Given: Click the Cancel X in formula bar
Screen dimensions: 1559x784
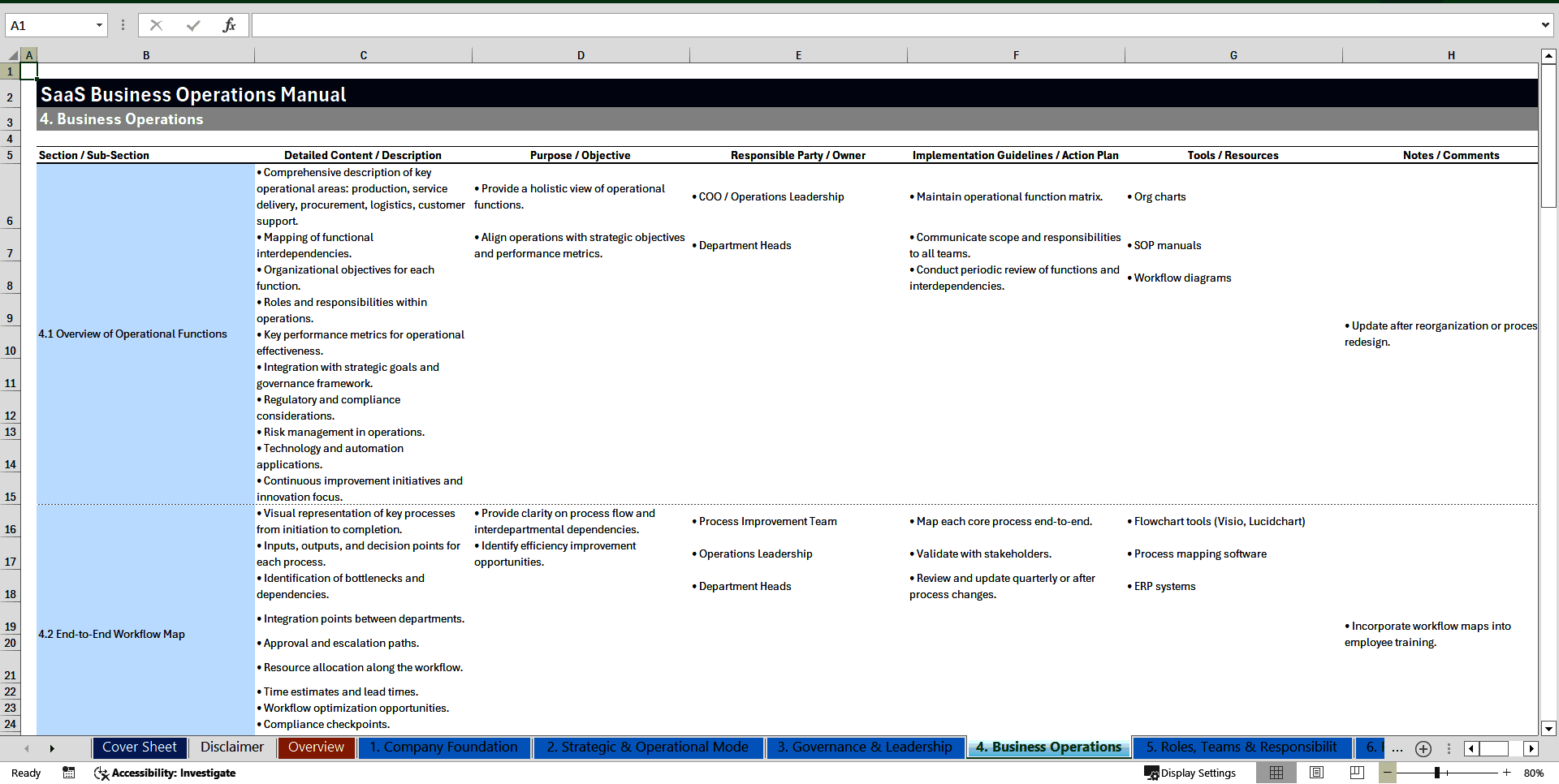Looking at the screenshot, I should [156, 25].
